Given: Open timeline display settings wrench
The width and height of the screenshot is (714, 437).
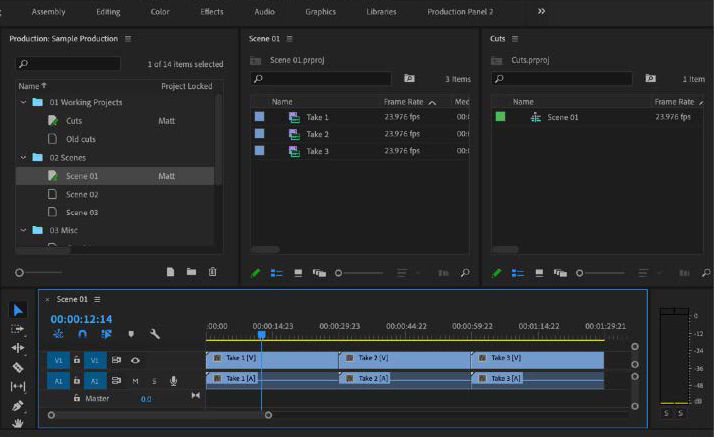Looking at the screenshot, I should pyautogui.click(x=155, y=334).
